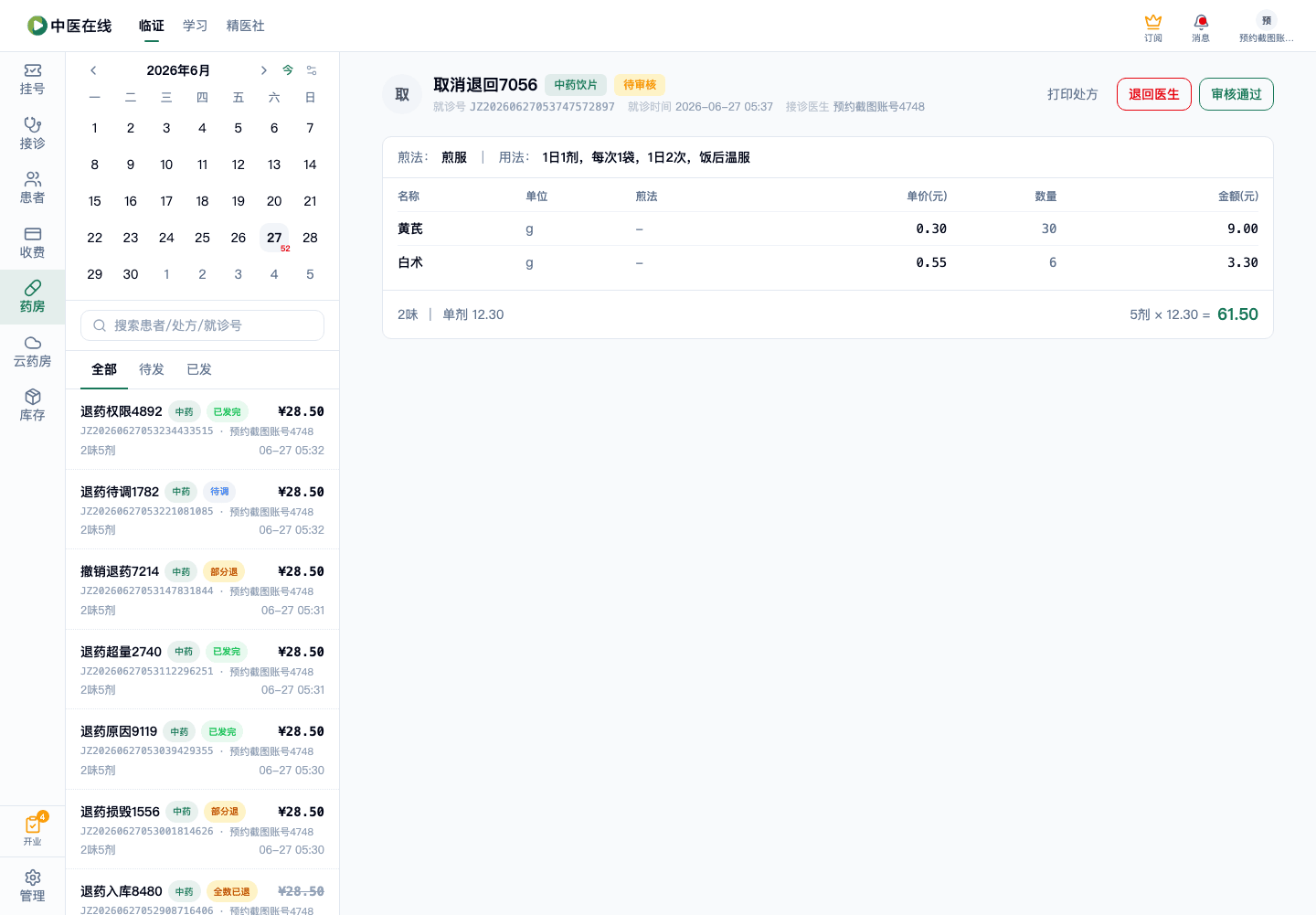Select June 30 in the calendar

click(131, 274)
